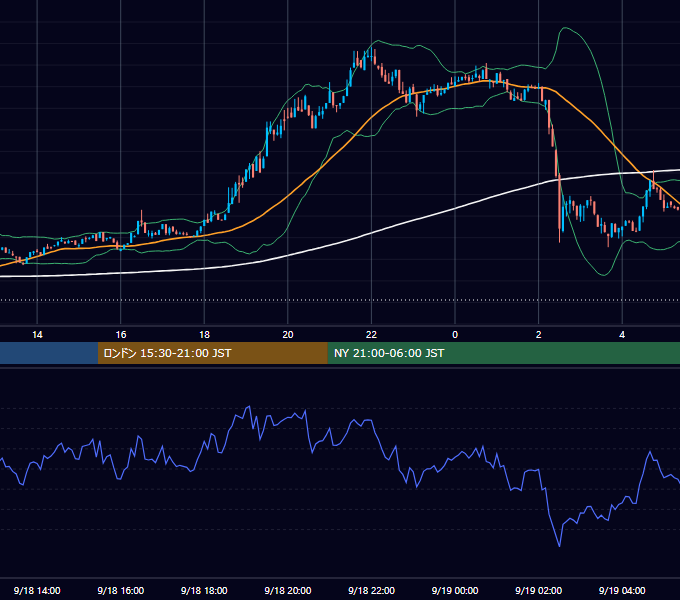Click the 4 hour axis label
The width and height of the screenshot is (680, 600).
pos(622,335)
